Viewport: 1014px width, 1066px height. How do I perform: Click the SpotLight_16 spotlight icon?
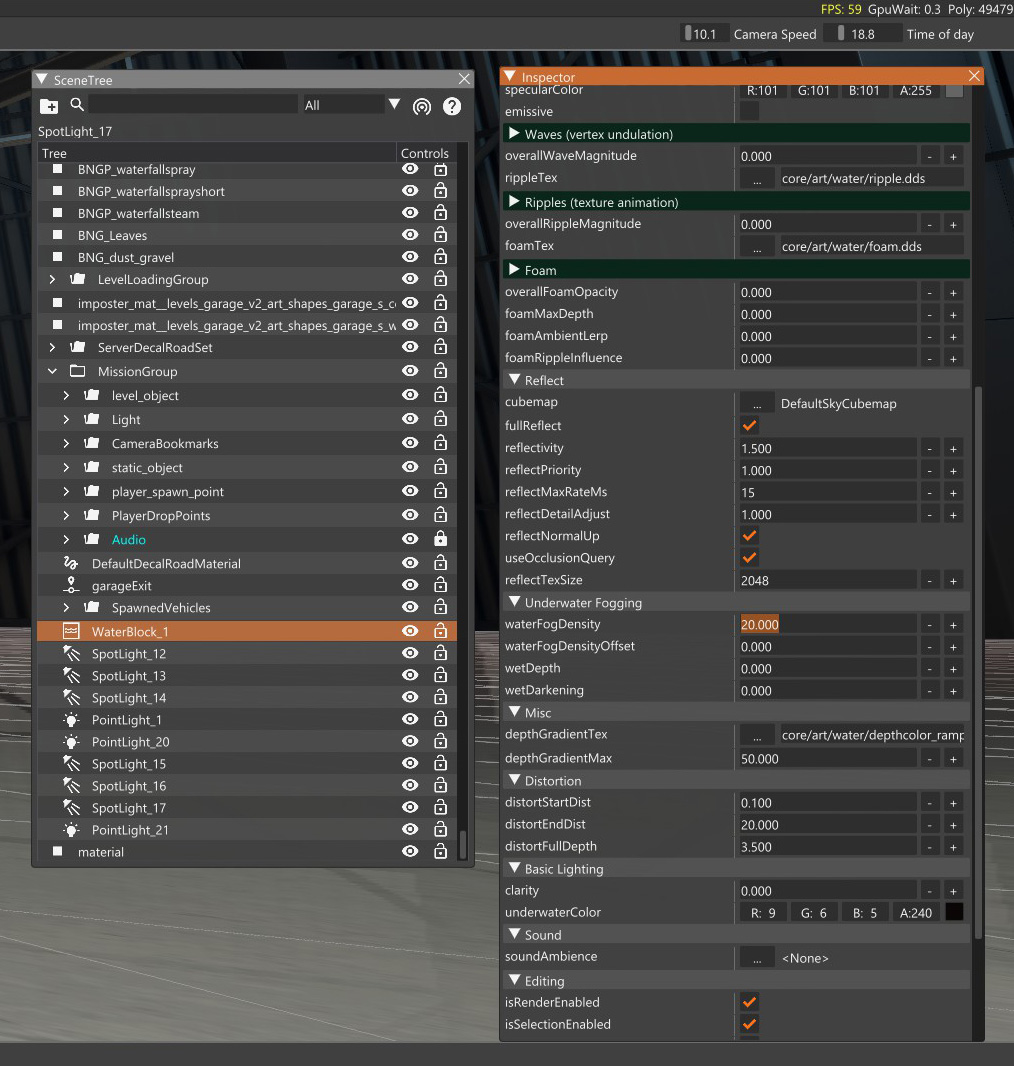coord(71,785)
